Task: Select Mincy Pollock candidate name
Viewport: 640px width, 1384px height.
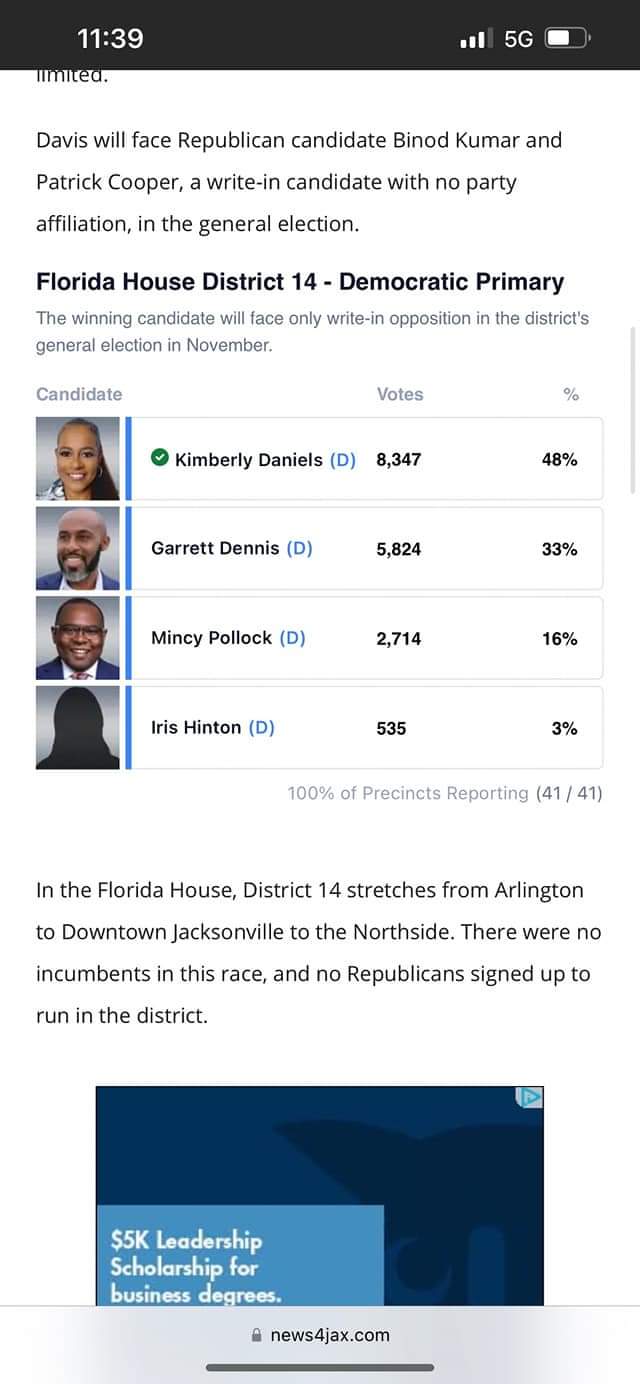Action: pos(211,638)
